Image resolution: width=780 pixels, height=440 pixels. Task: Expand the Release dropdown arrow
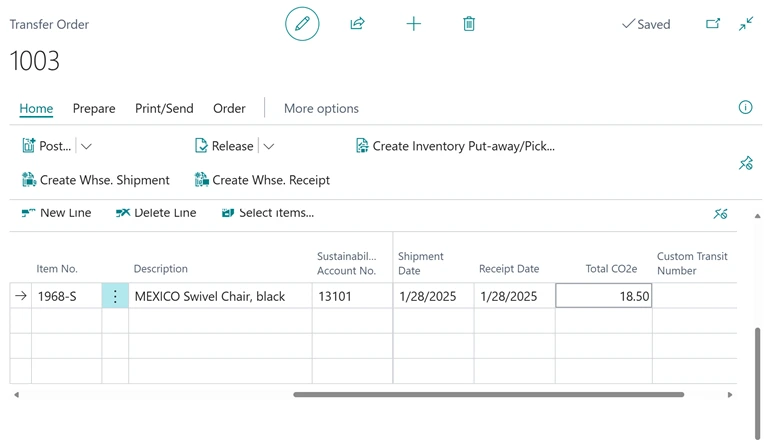[x=268, y=146]
